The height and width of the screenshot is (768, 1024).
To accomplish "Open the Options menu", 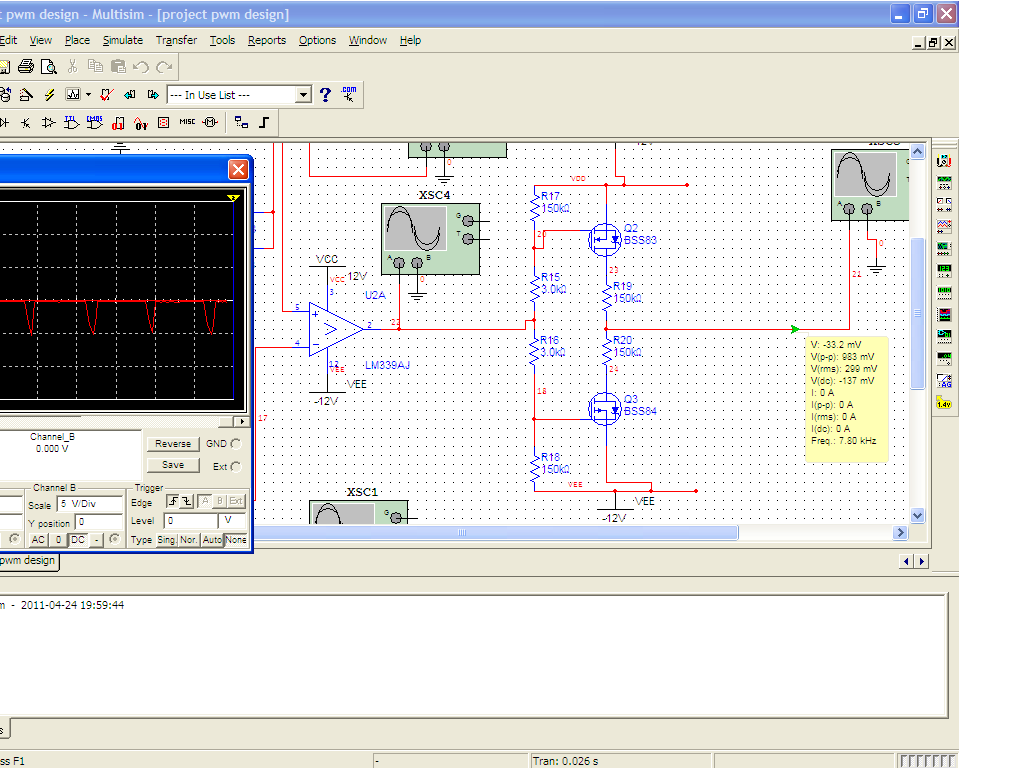I will 317,40.
